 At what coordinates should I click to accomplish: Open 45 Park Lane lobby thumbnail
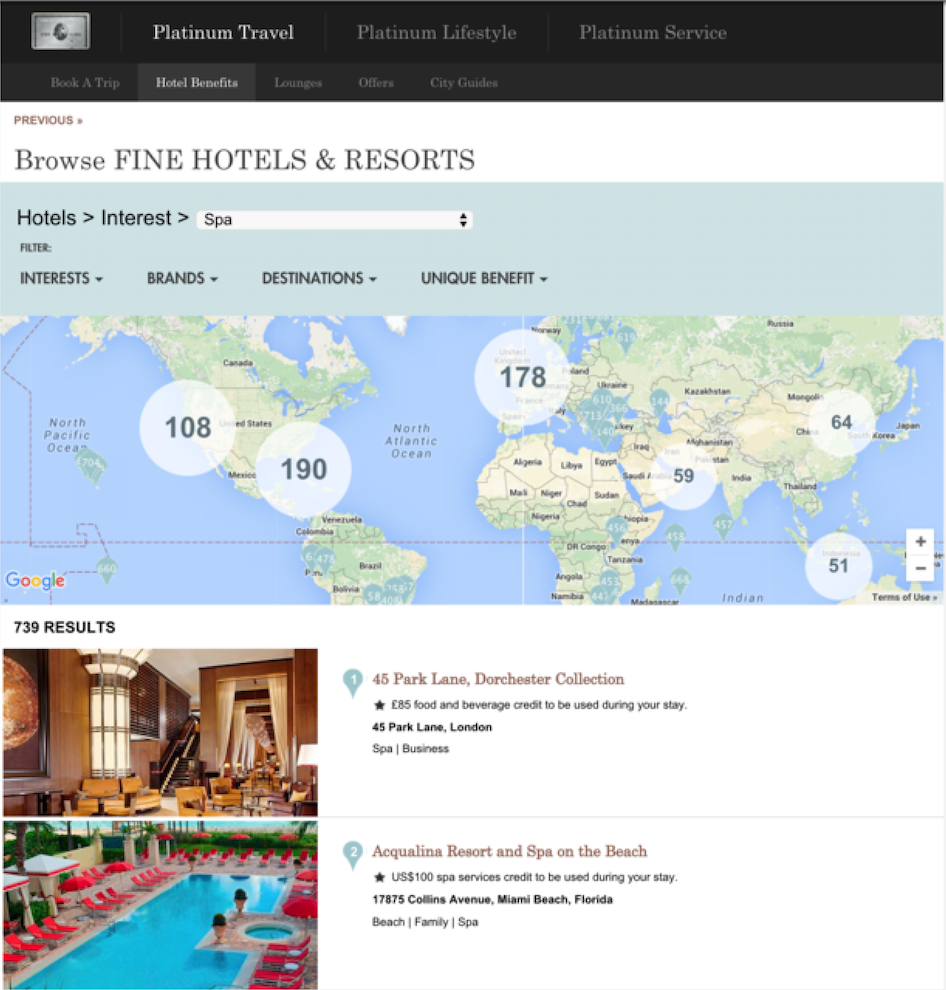tap(160, 732)
